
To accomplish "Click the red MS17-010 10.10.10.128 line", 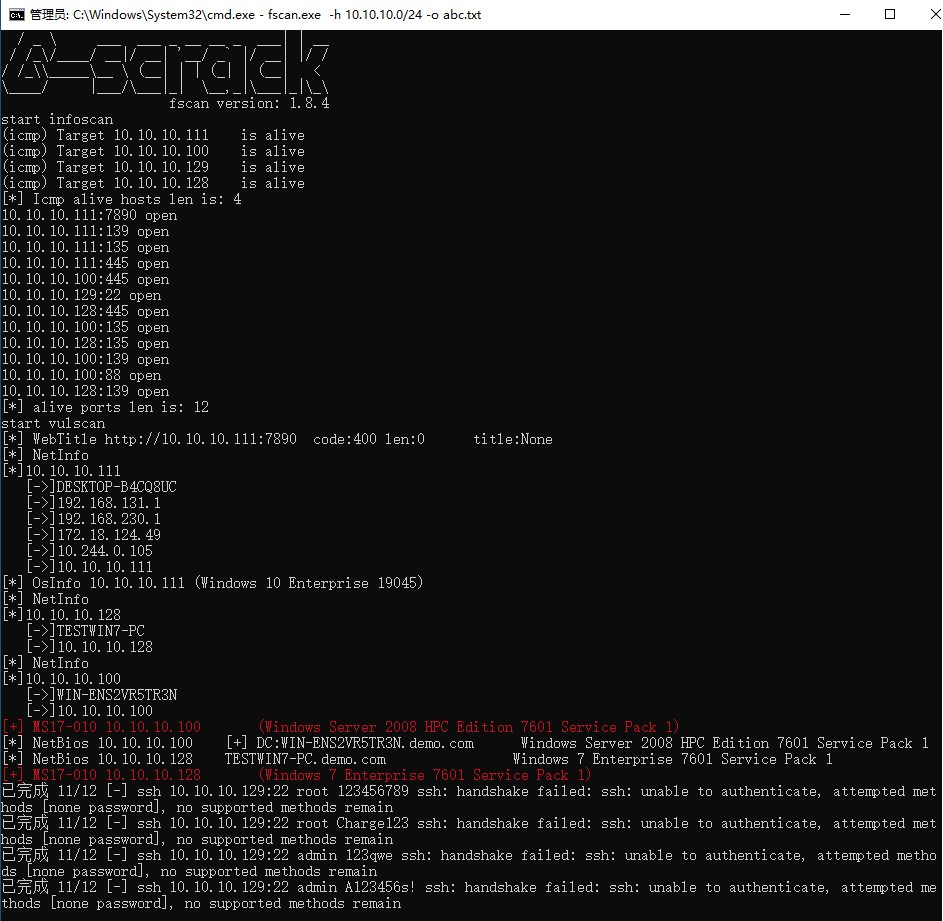I will click(x=296, y=775).
